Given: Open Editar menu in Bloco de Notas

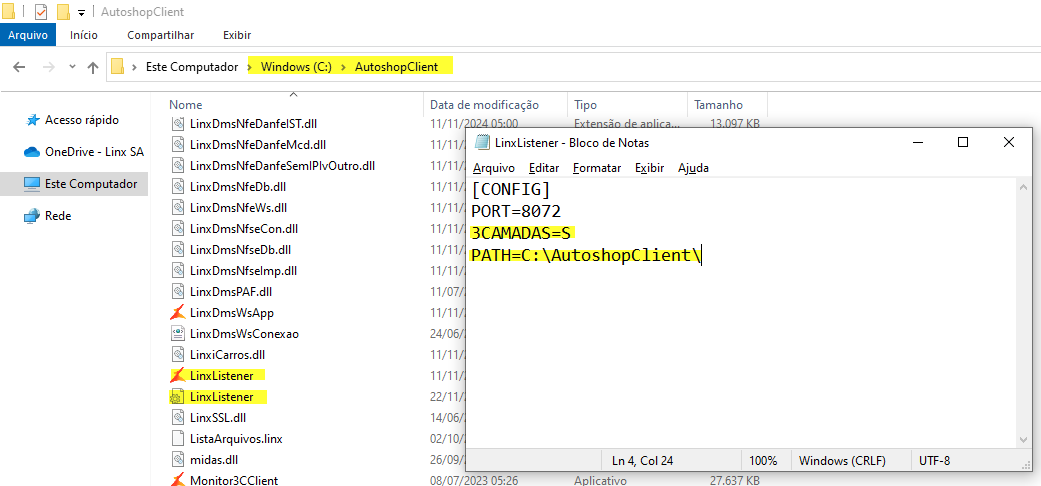Looking at the screenshot, I should [x=544, y=169].
